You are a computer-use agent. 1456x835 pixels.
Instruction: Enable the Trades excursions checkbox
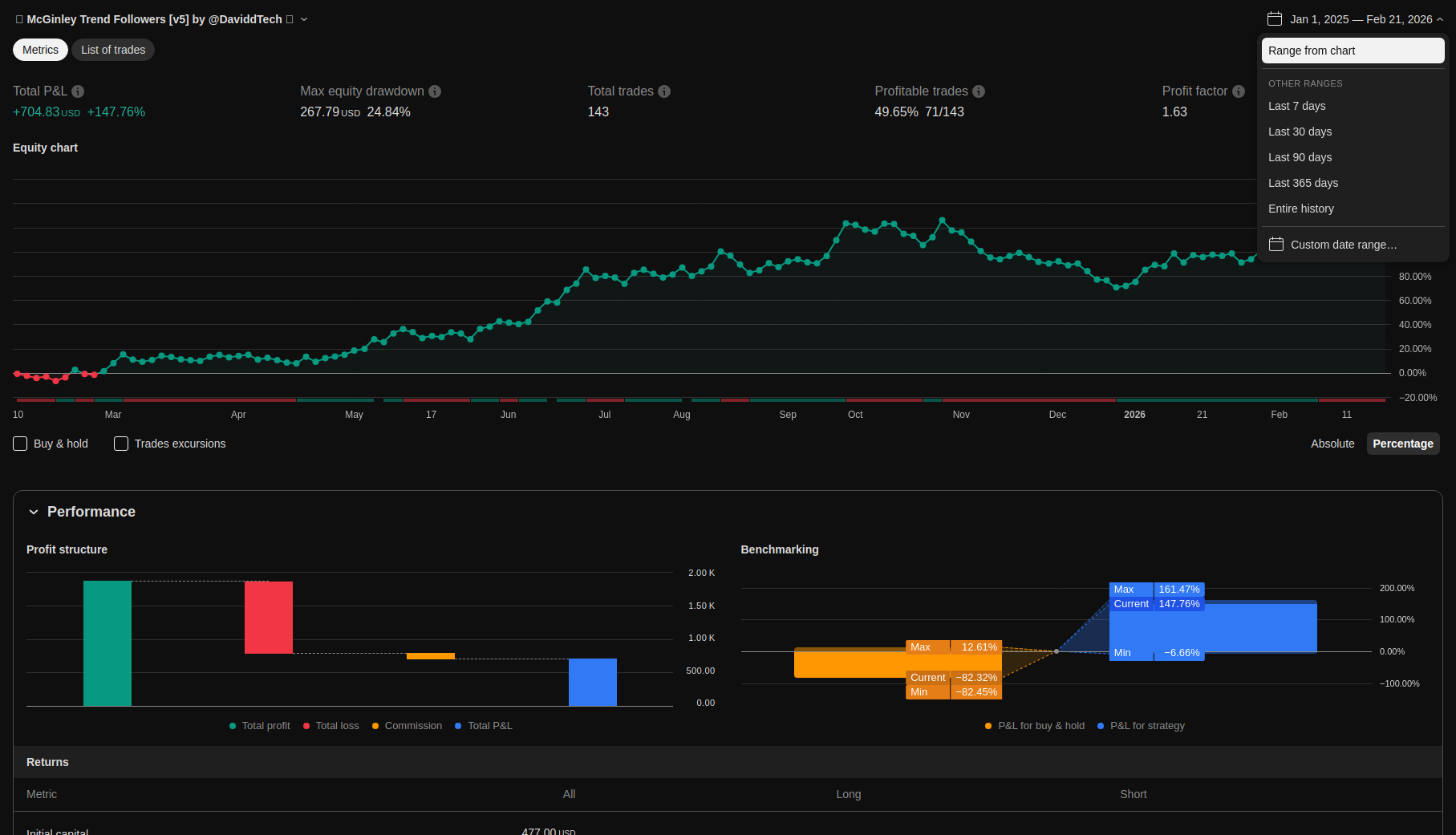[121, 444]
